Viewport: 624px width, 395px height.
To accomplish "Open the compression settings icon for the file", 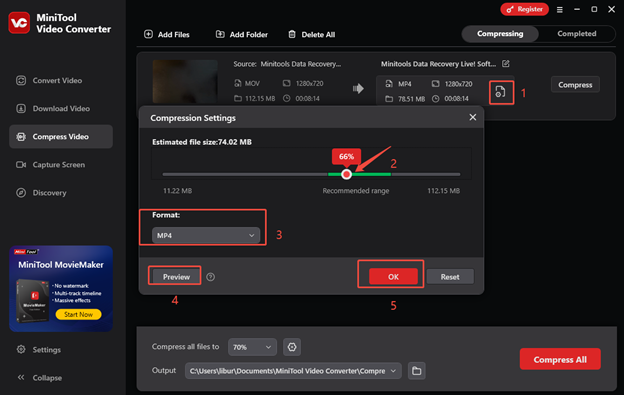I will 500,92.
